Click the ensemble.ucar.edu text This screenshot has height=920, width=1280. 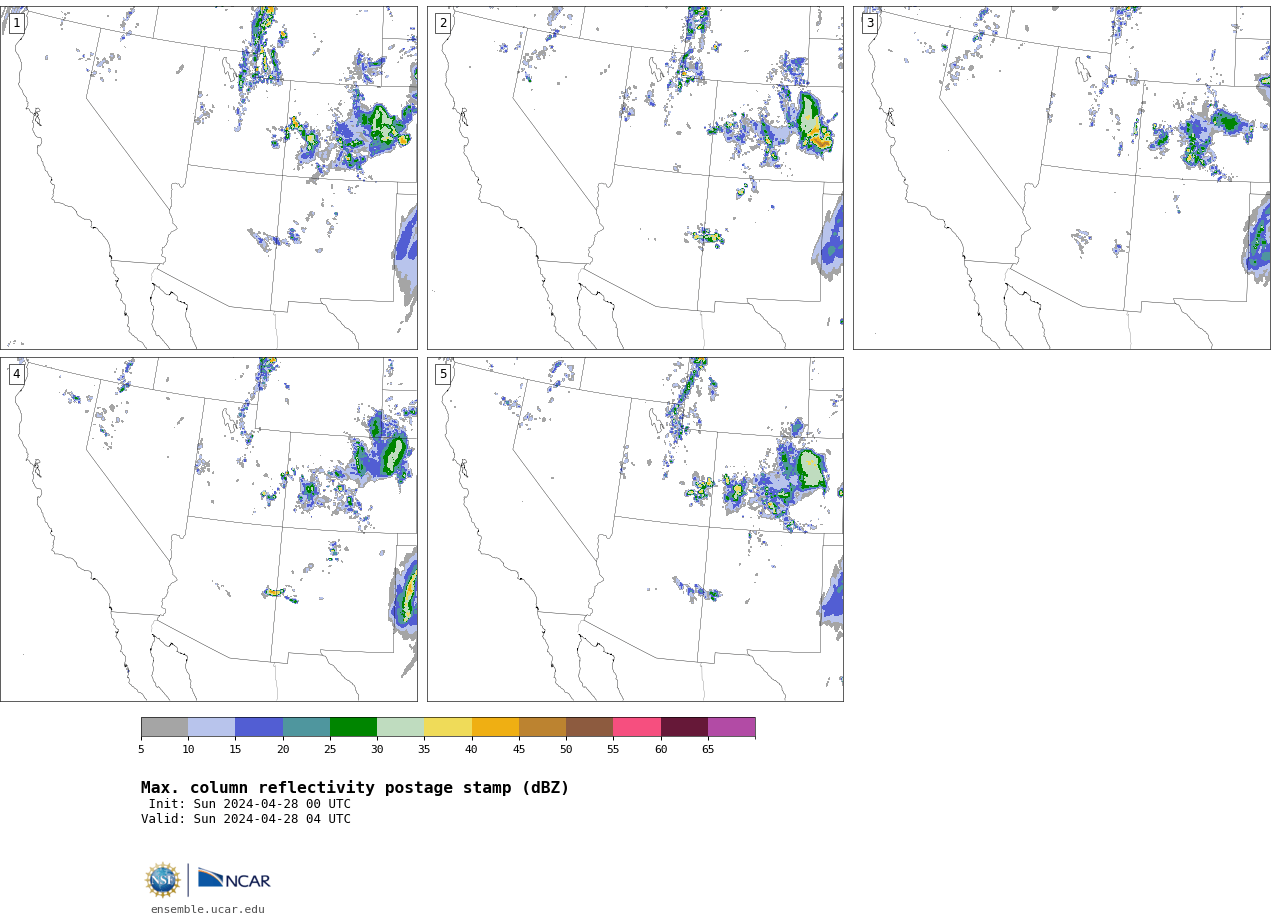click(x=208, y=909)
